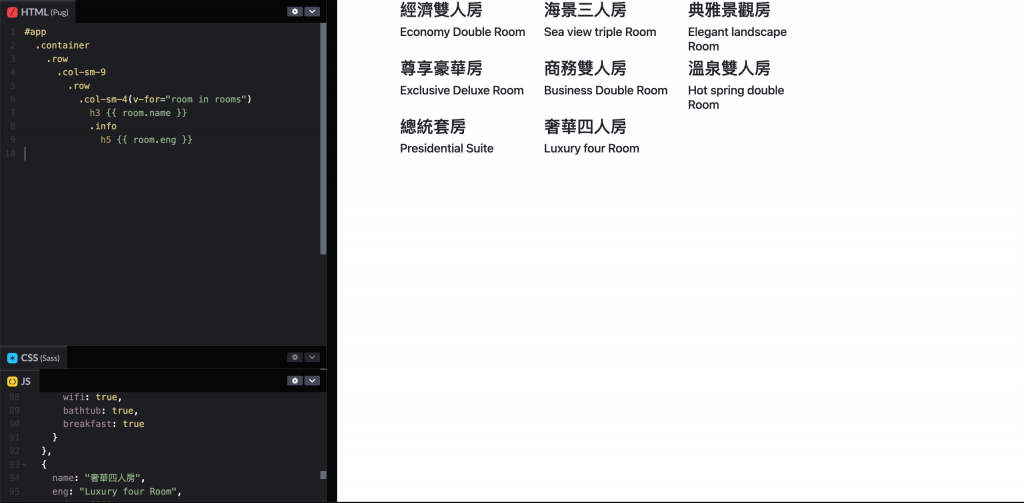Click the 溫泉雙人房 heading
This screenshot has width=1024, height=503.
pos(729,68)
